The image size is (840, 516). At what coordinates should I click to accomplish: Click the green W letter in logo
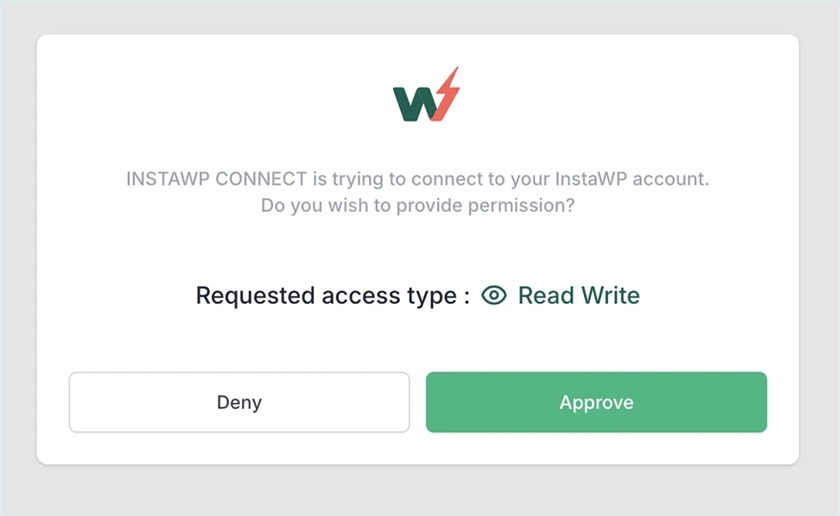click(x=414, y=102)
